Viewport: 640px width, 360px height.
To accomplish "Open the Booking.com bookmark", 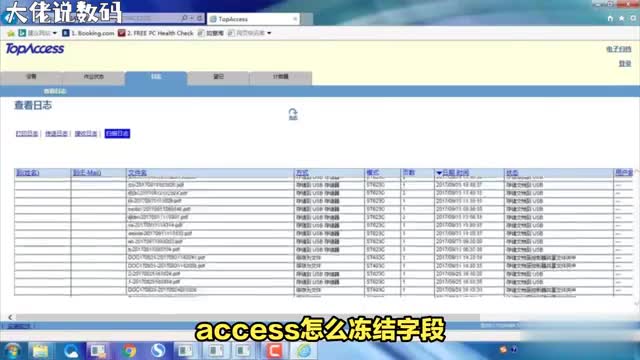I will coord(88,33).
